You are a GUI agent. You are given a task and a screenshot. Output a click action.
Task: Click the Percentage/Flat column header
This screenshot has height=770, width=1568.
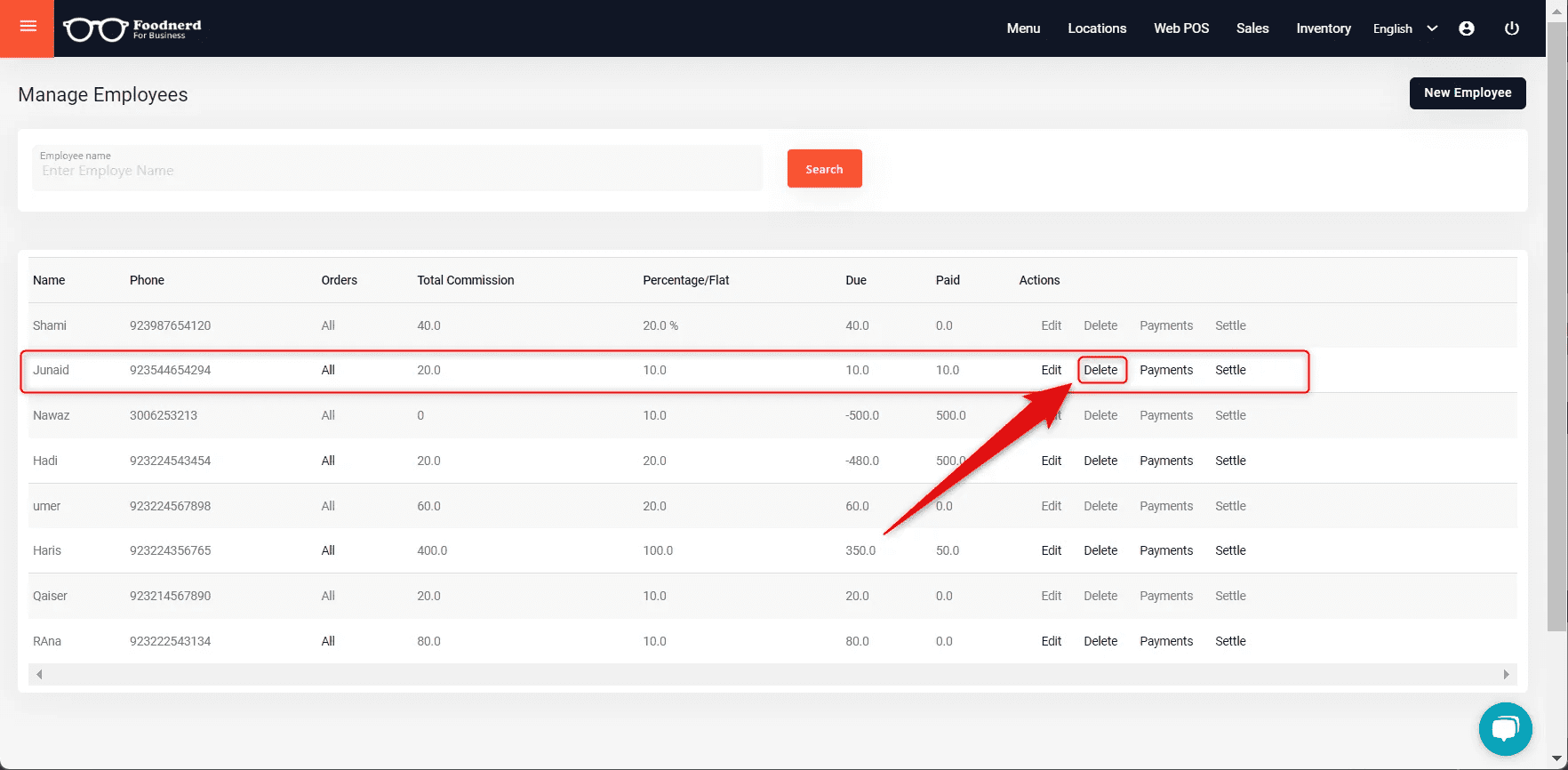pos(686,280)
